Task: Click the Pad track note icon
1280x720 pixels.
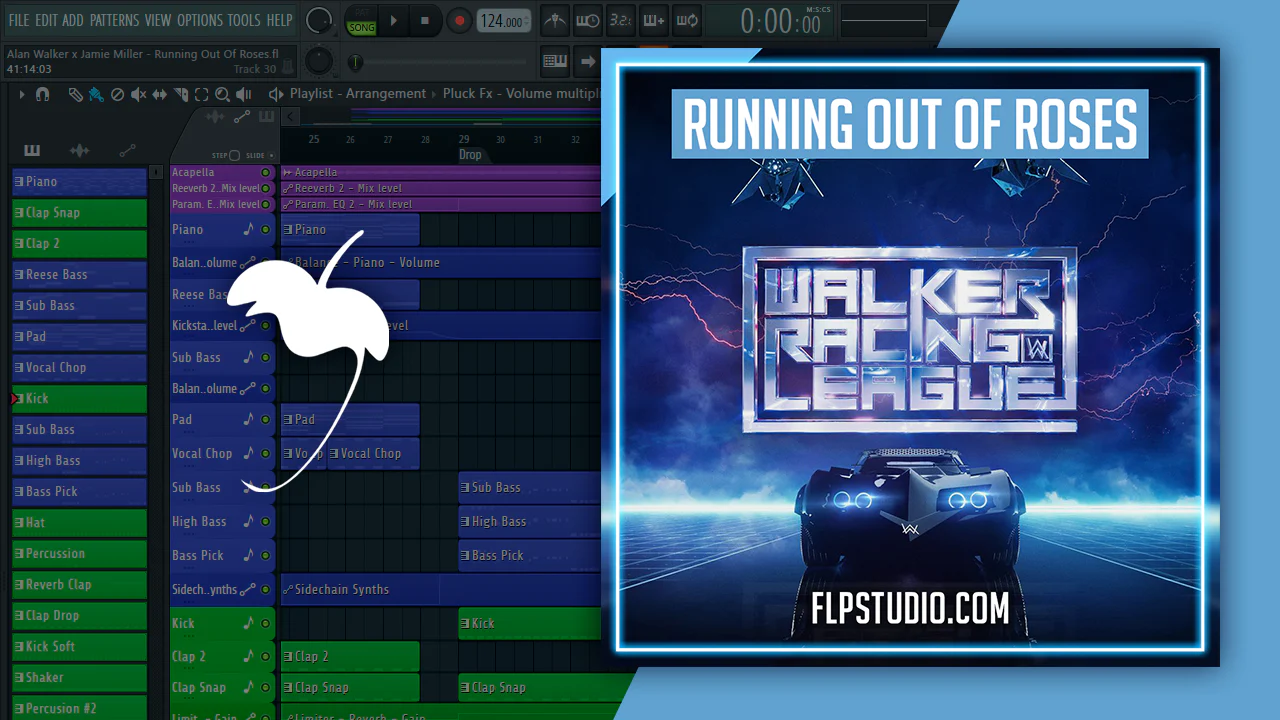Action: pyautogui.click(x=248, y=419)
